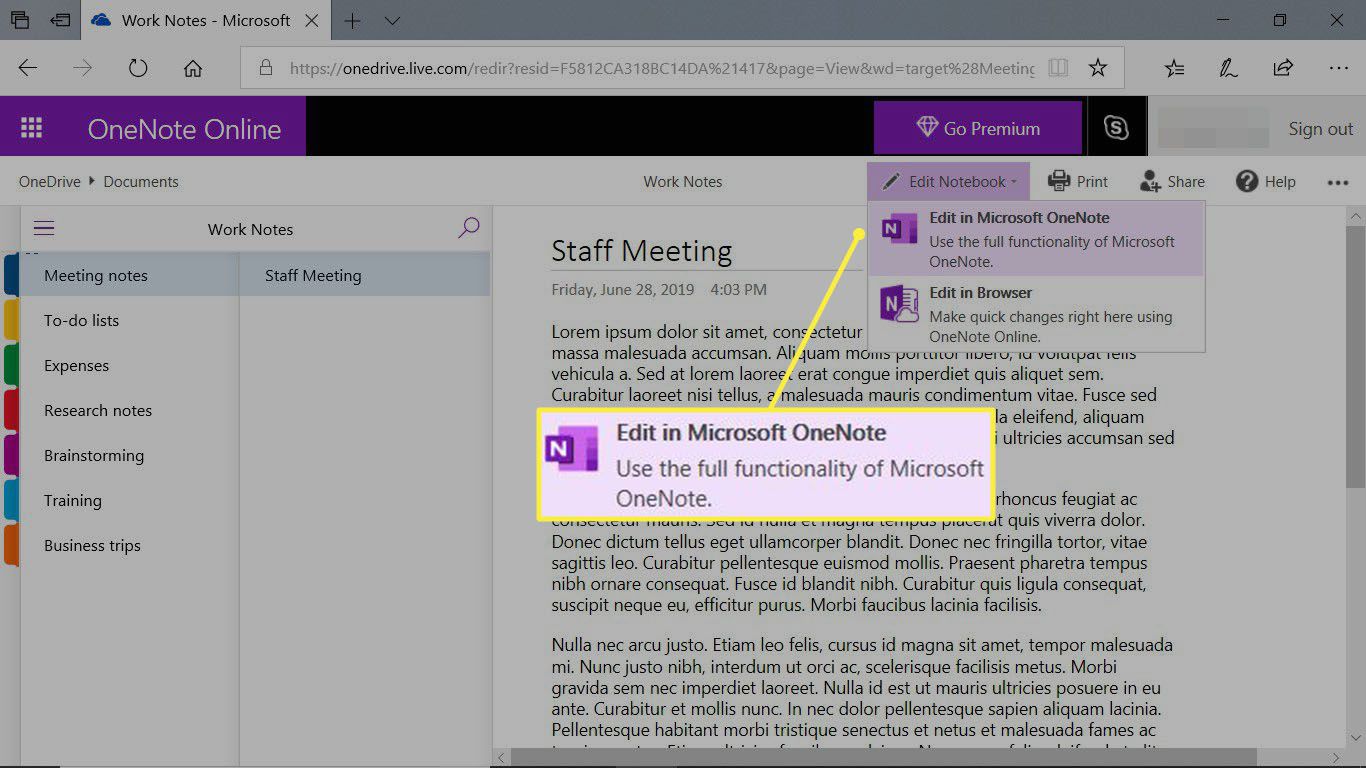Click the Go Premium button

click(978, 128)
